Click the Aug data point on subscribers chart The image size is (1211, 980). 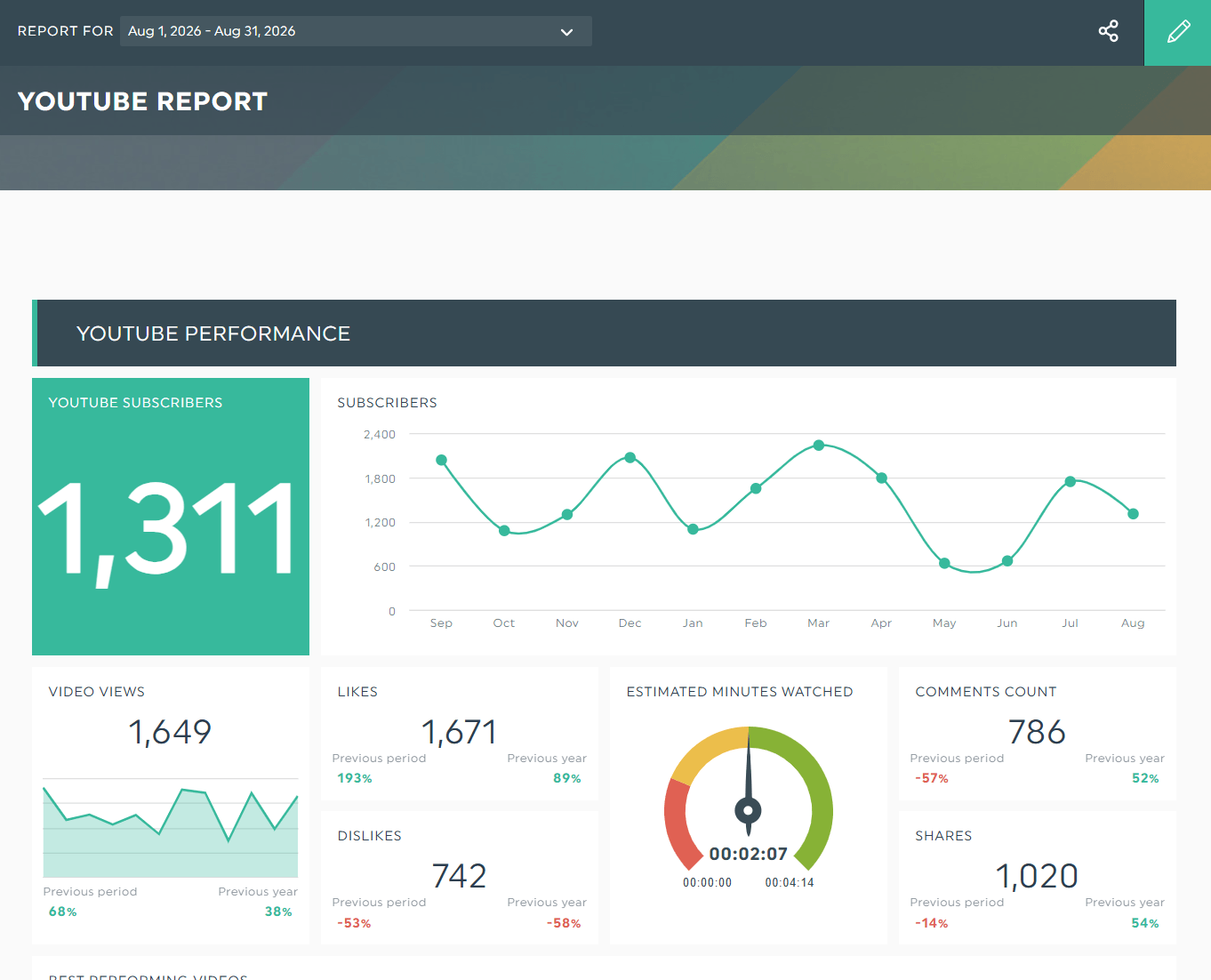tap(1133, 513)
